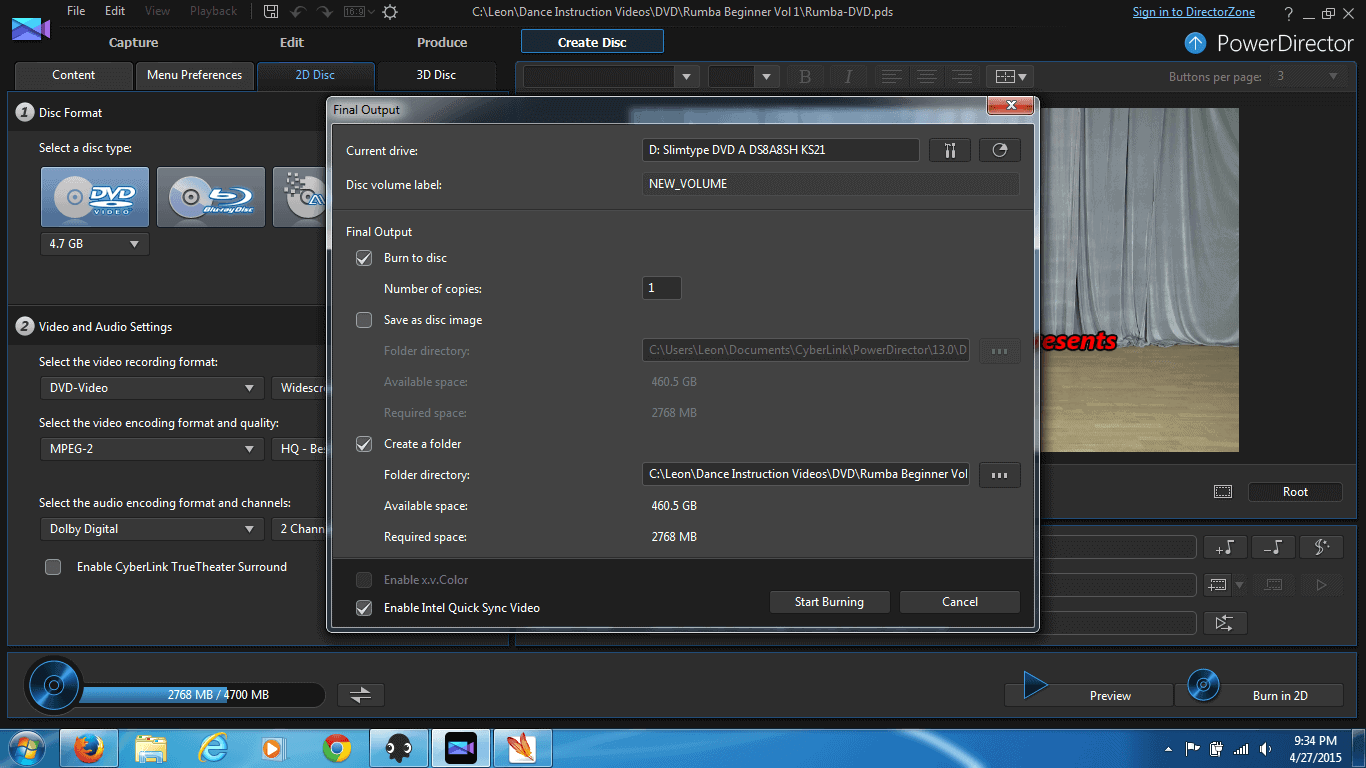
Task: Click the volume speaker tray icon
Action: 1266,748
